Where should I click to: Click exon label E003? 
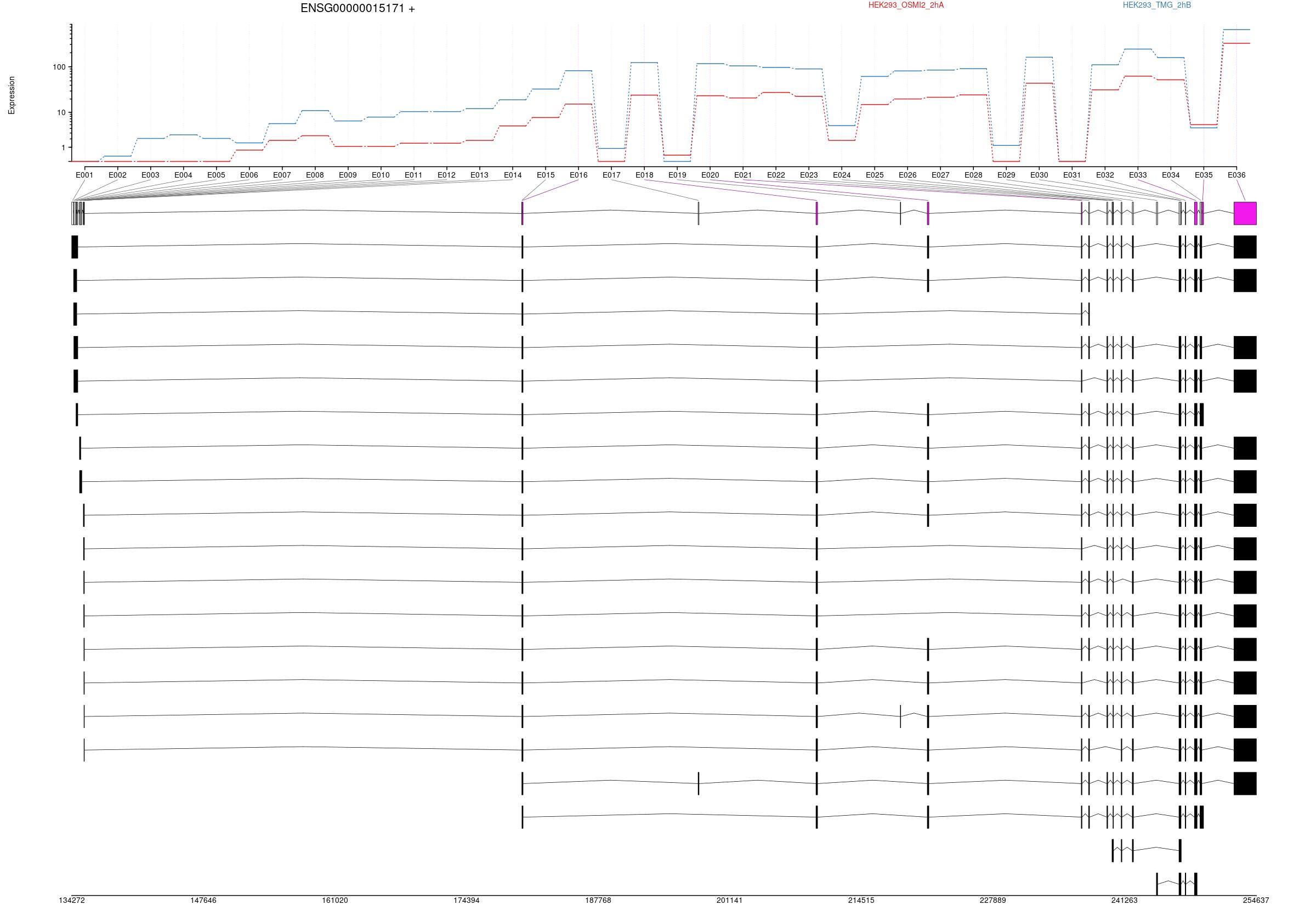tap(151, 175)
